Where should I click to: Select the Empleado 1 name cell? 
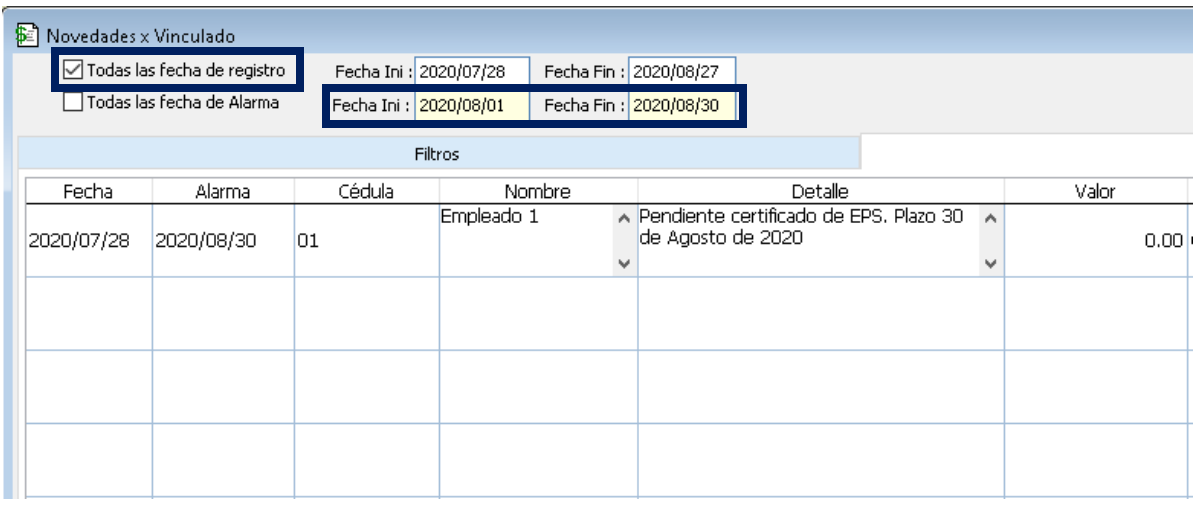(526, 240)
